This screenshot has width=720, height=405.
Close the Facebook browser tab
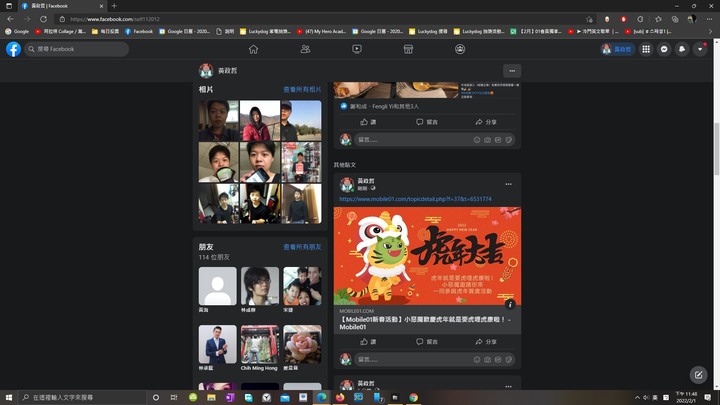click(101, 6)
